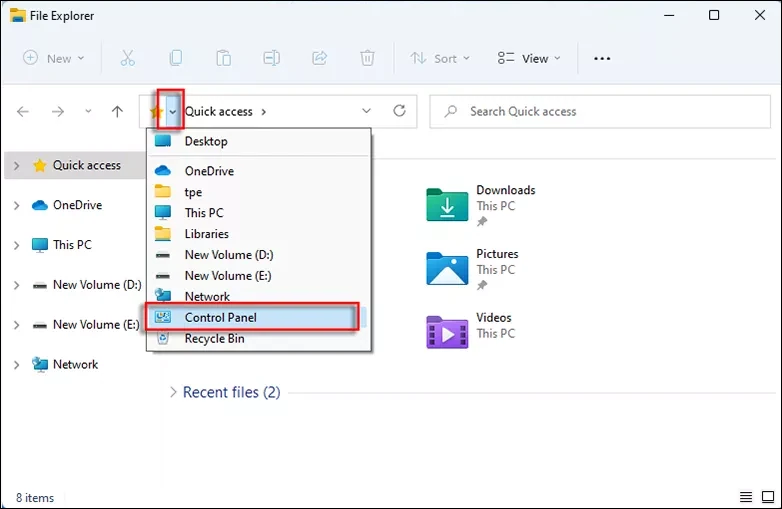Choose Recycle Bin in the dropdown list
Screen dimensions: 782x509
214,339
